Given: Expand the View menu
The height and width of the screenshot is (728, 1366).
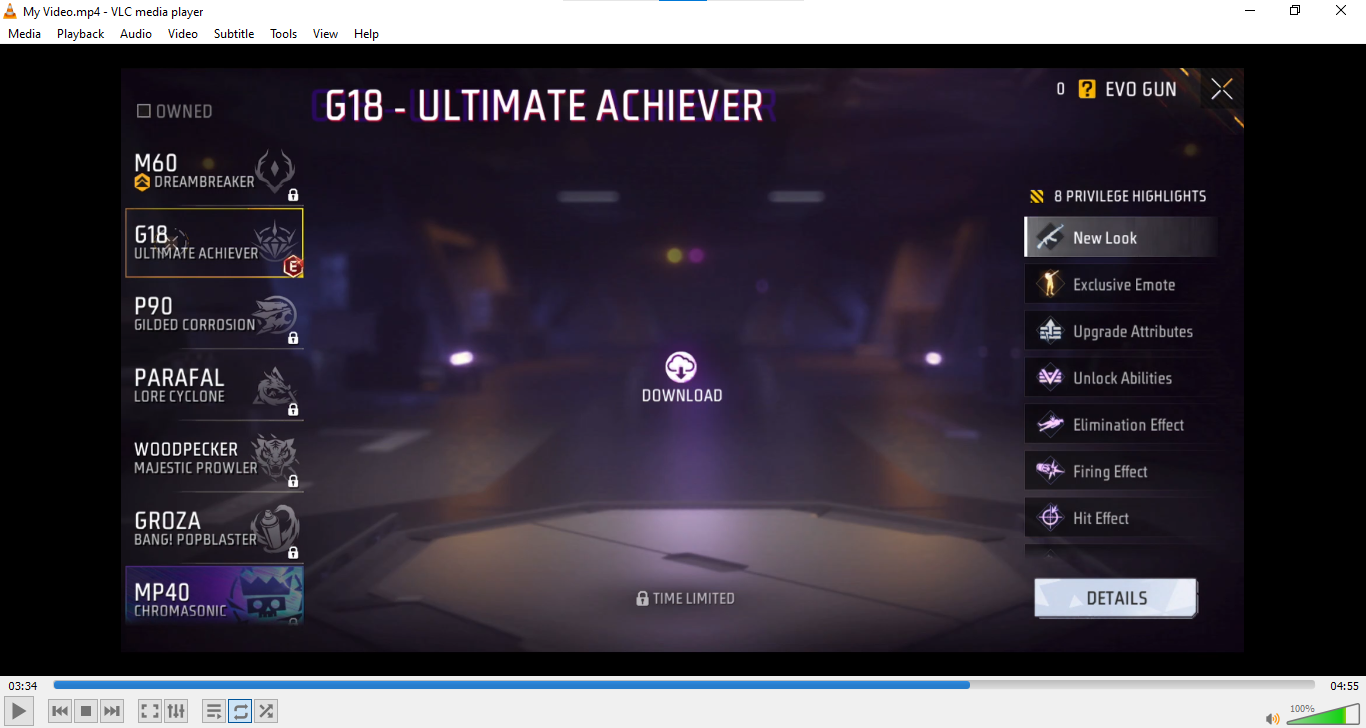Looking at the screenshot, I should 325,33.
